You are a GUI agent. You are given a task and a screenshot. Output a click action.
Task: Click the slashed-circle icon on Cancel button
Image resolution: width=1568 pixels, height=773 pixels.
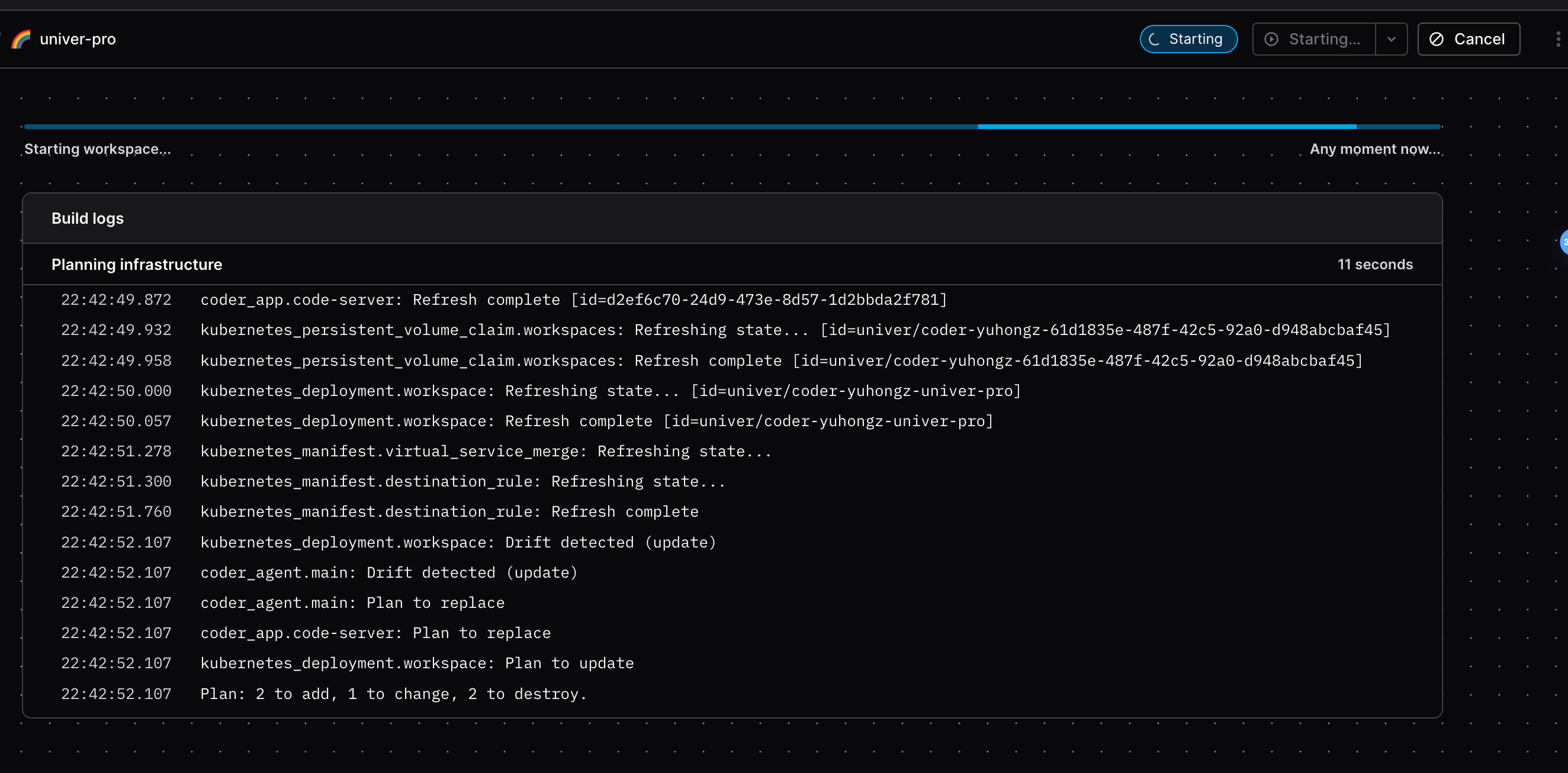coord(1436,40)
